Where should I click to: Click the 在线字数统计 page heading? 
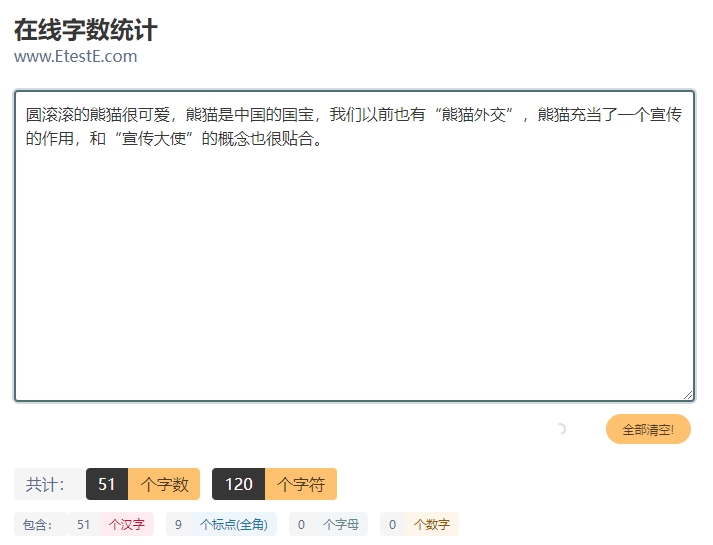tap(86, 30)
